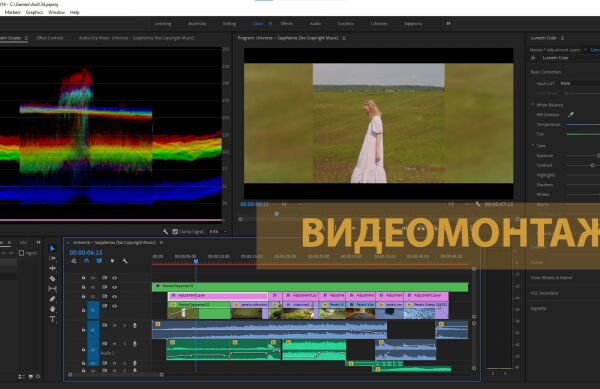Pick the WB Selector eyedropper
This screenshot has width=600, height=389.
(571, 114)
